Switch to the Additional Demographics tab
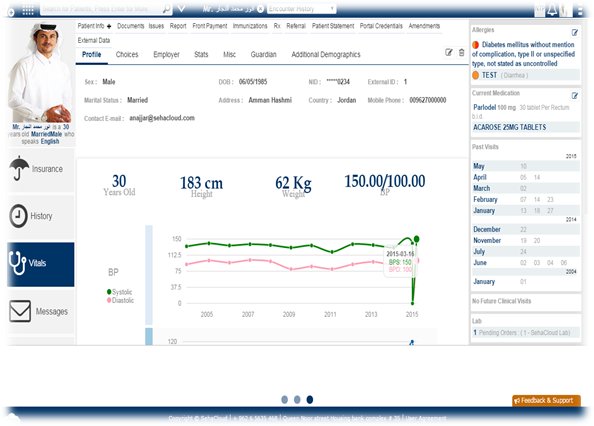 pyautogui.click(x=326, y=55)
